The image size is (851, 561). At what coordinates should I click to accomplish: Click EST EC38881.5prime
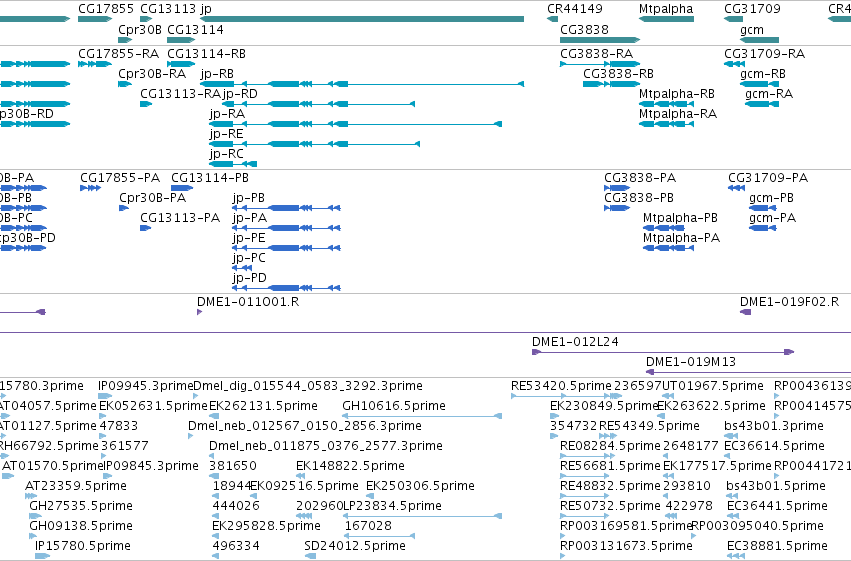point(736,556)
